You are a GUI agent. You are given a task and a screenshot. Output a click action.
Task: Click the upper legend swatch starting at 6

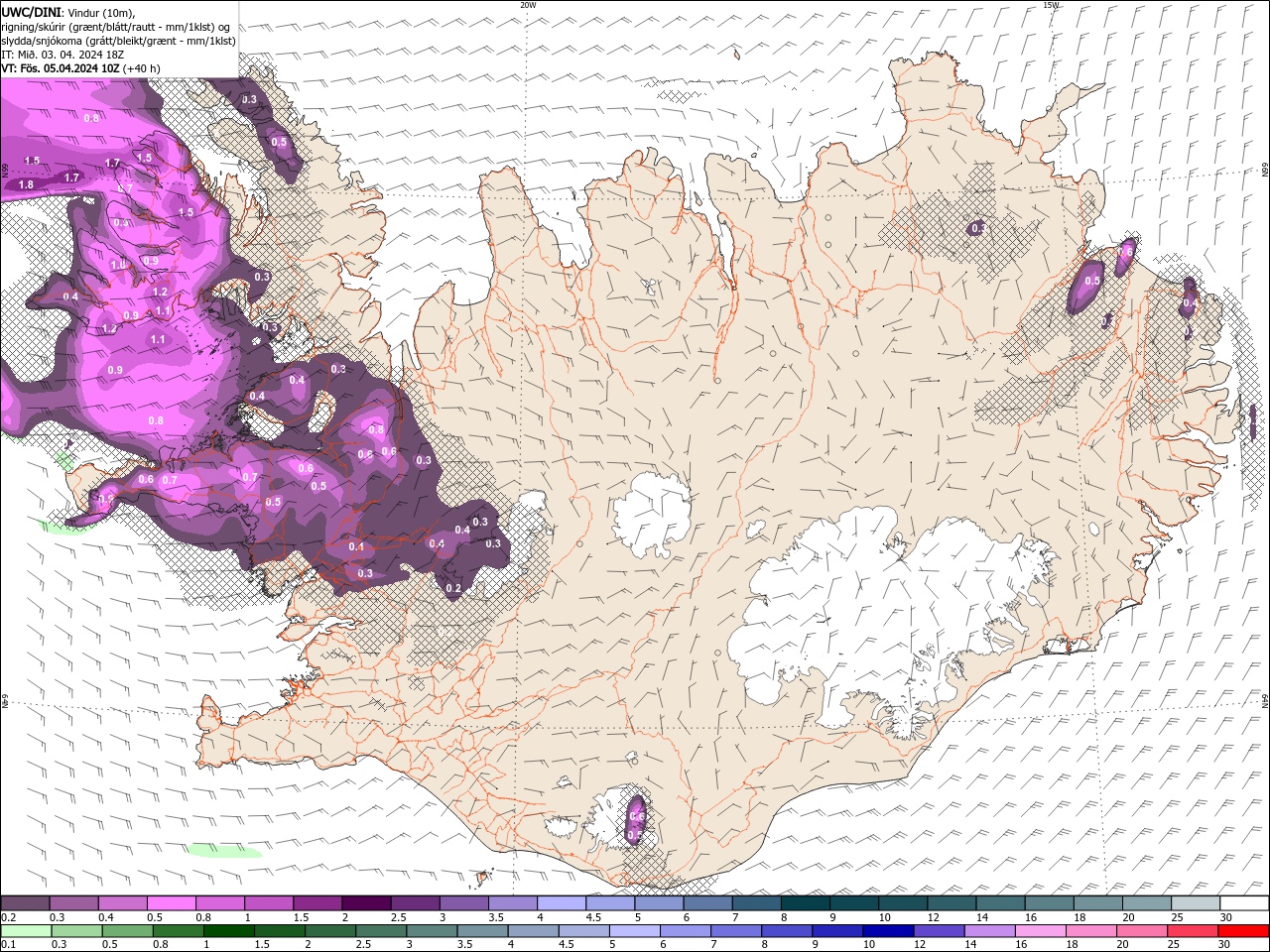pos(707,903)
